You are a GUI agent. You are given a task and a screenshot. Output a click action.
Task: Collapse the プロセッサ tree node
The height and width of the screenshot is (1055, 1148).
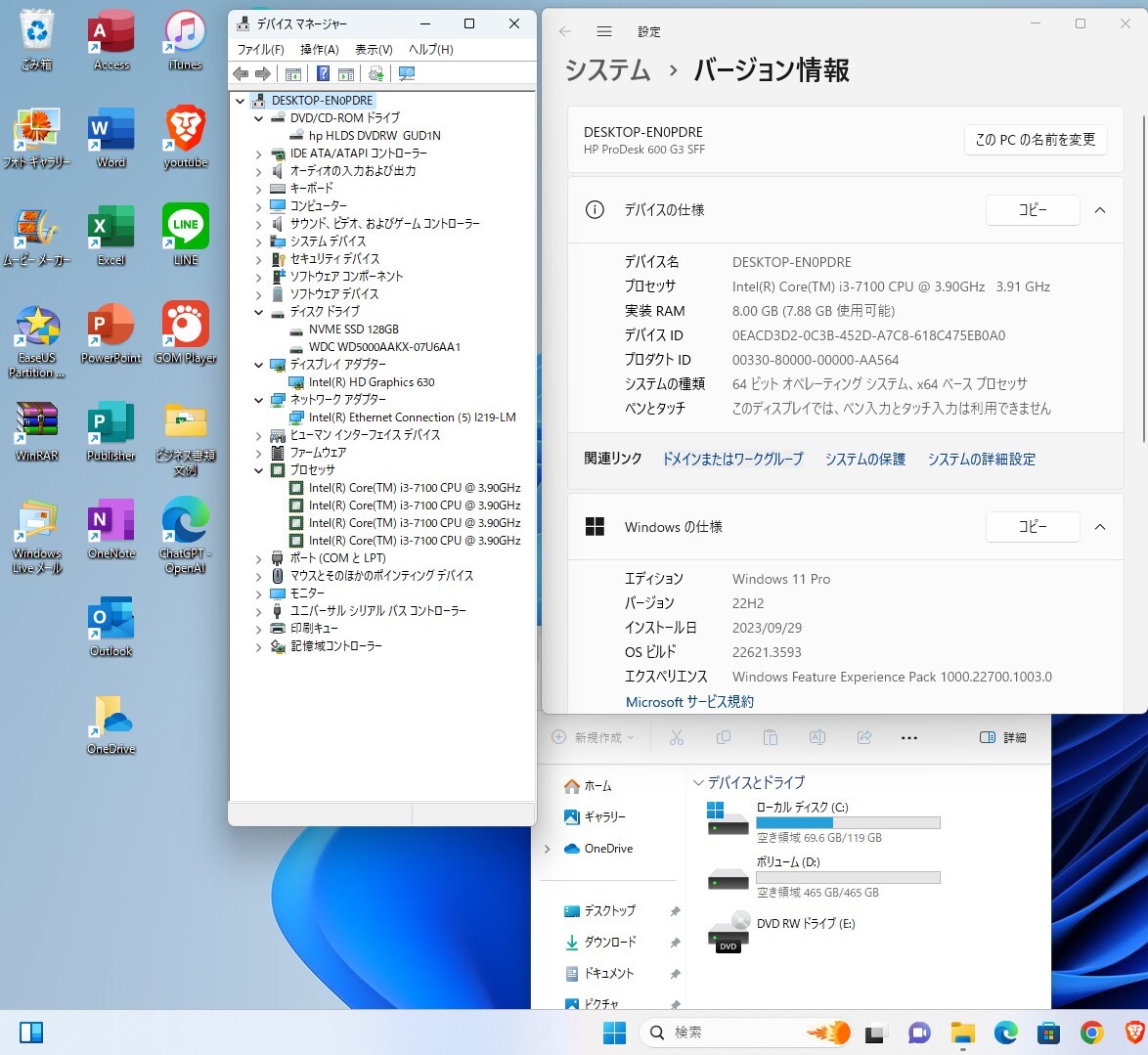(x=259, y=470)
